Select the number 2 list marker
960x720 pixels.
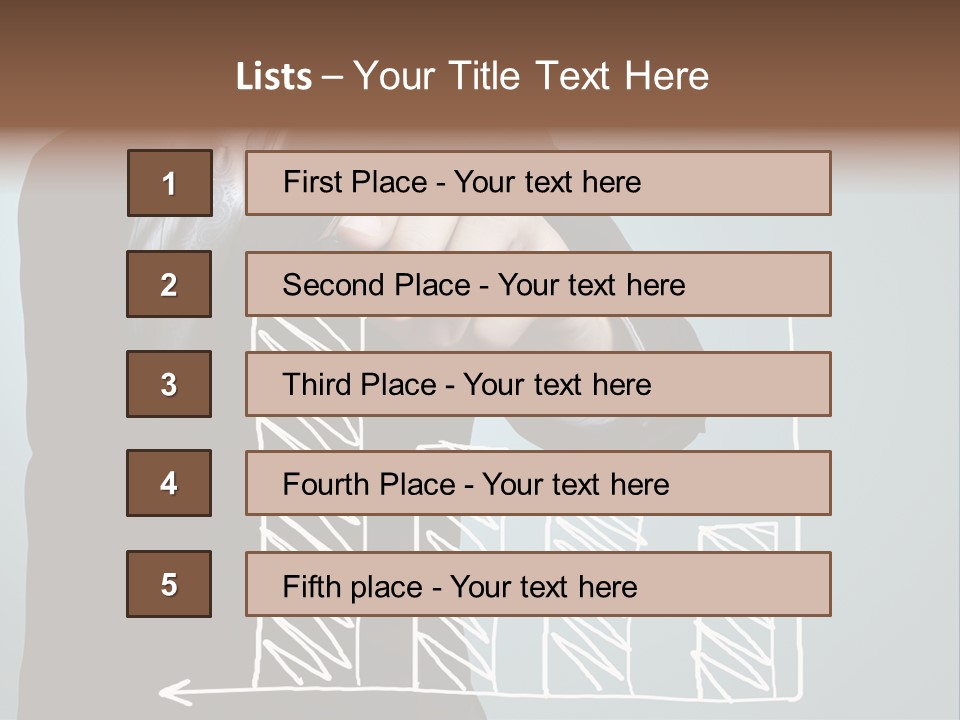[169, 284]
